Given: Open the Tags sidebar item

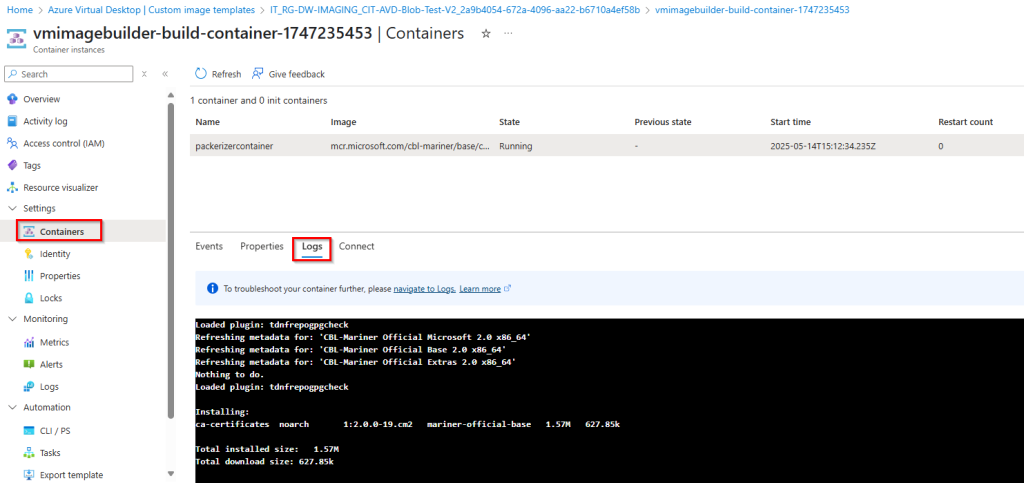Looking at the screenshot, I should (32, 165).
